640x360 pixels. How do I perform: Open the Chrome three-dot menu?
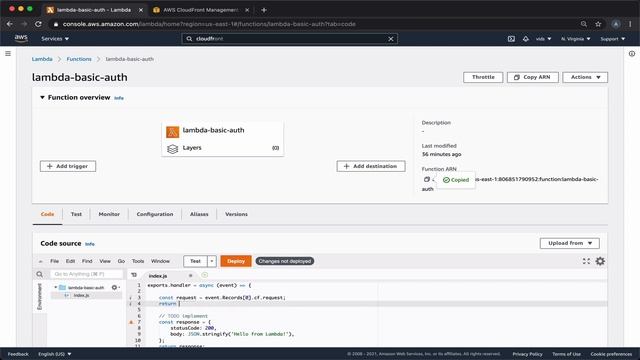[x=631, y=24]
